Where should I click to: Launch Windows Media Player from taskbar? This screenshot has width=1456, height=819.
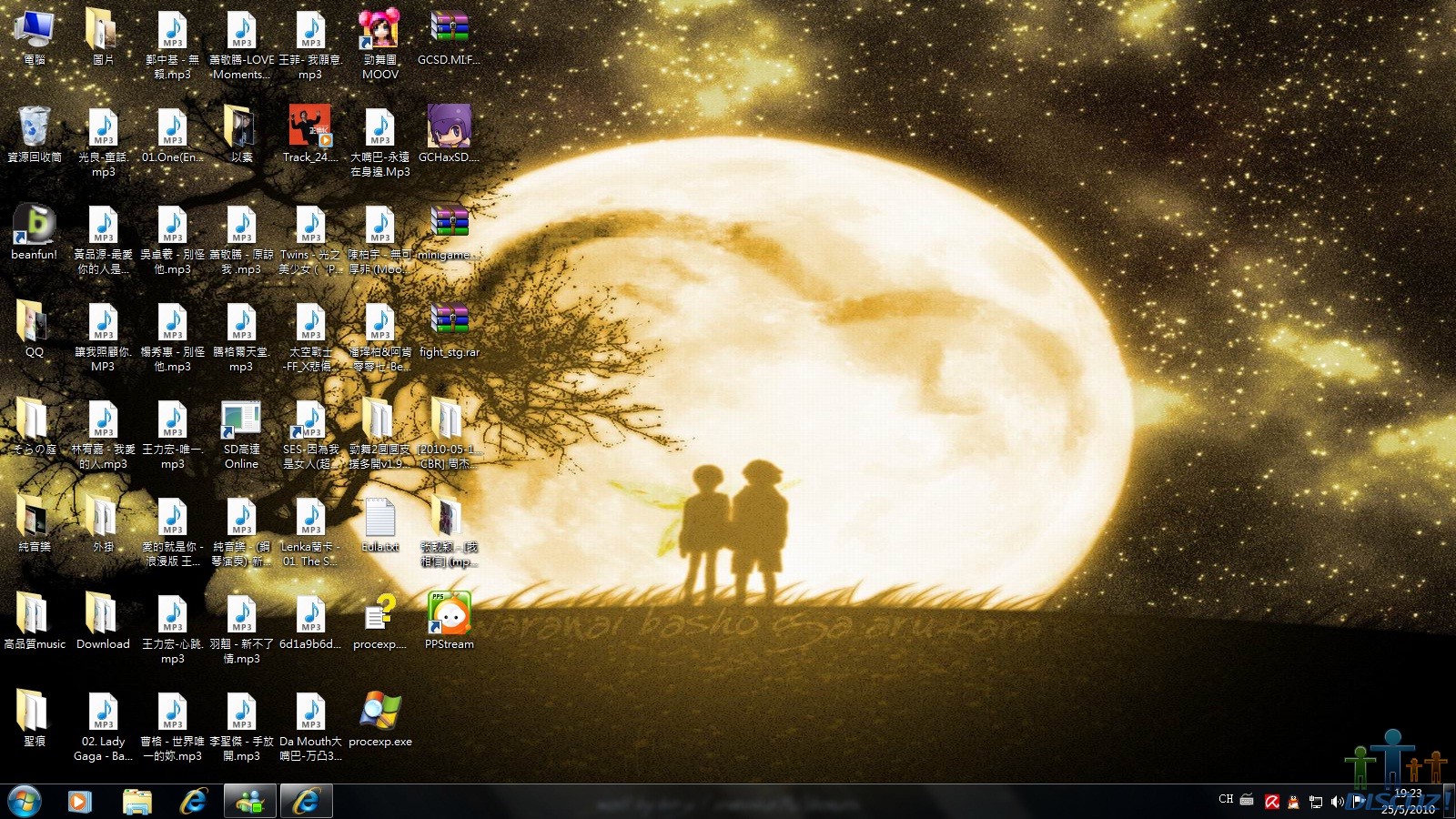tap(80, 802)
